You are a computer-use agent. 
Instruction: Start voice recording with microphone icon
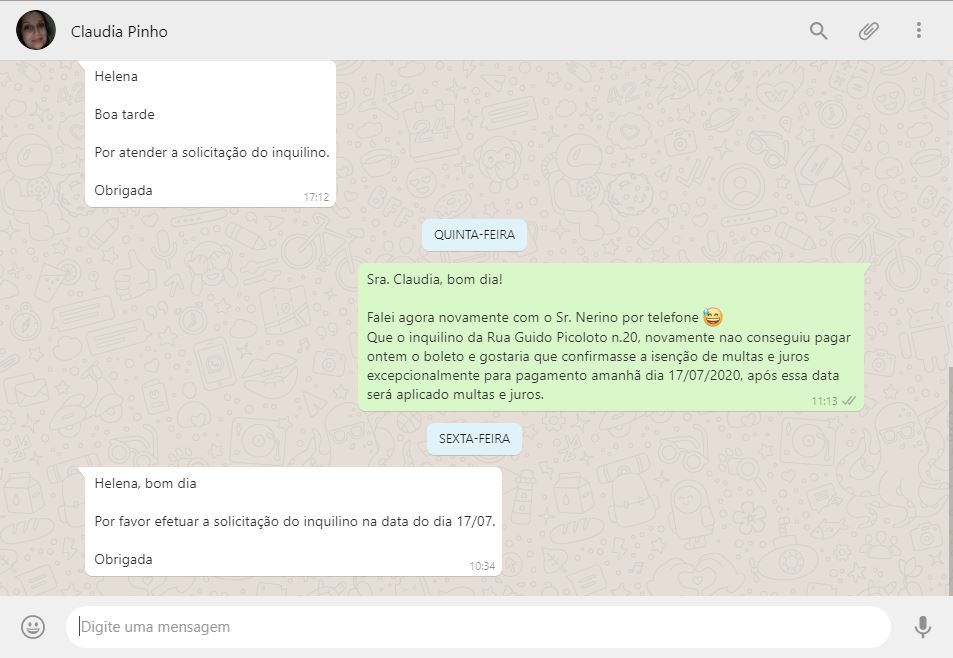(x=923, y=626)
